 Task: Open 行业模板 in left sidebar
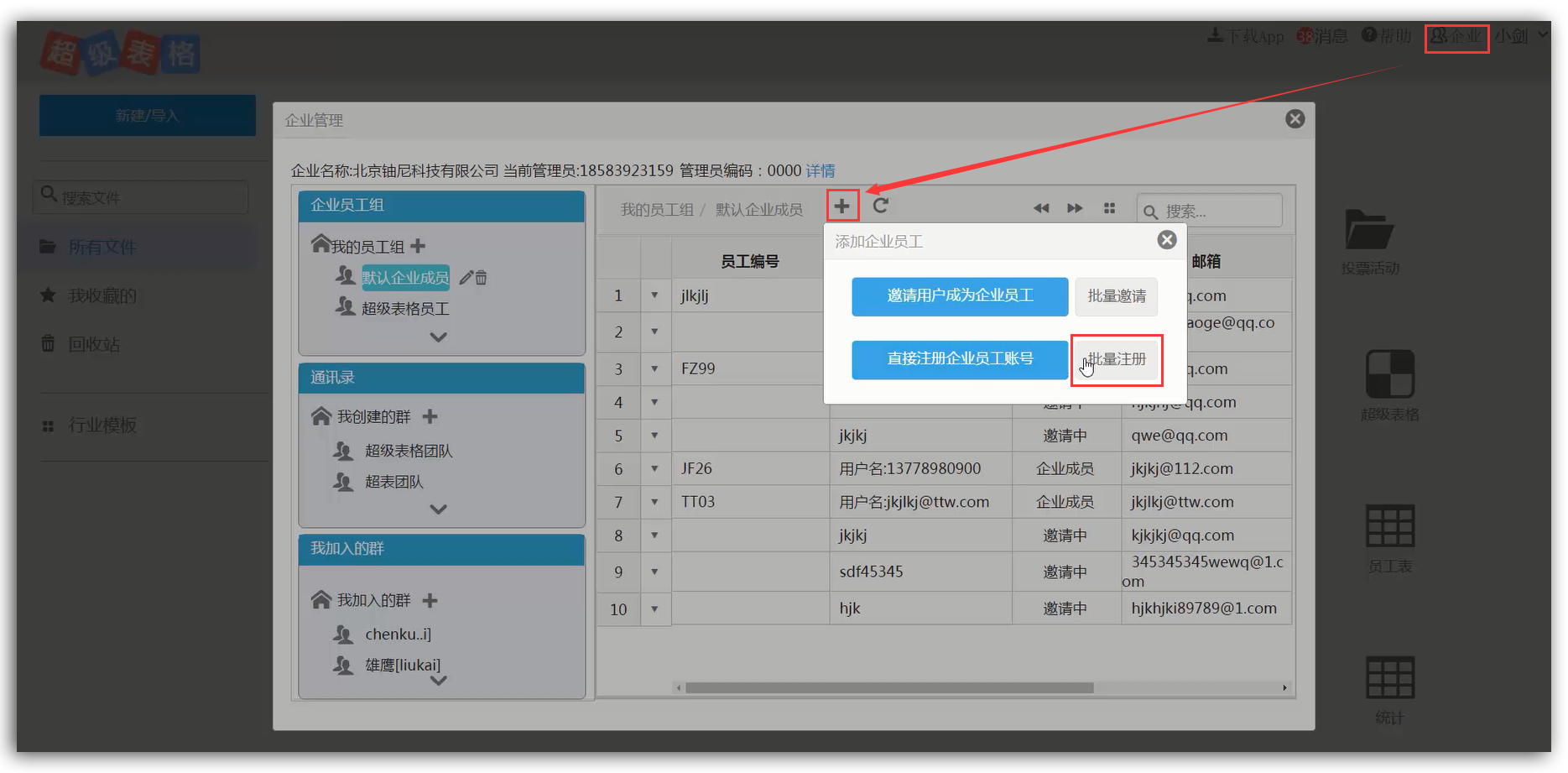102,426
